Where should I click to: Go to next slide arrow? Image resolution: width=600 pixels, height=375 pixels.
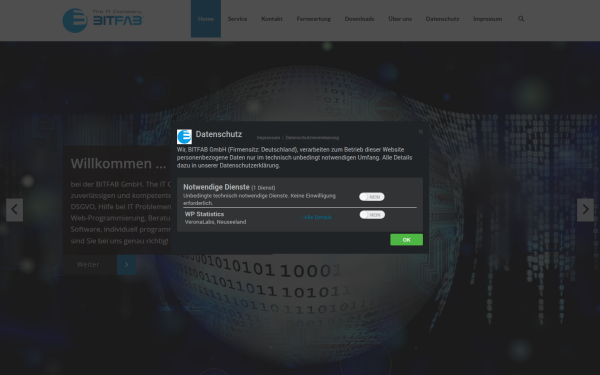(x=585, y=210)
